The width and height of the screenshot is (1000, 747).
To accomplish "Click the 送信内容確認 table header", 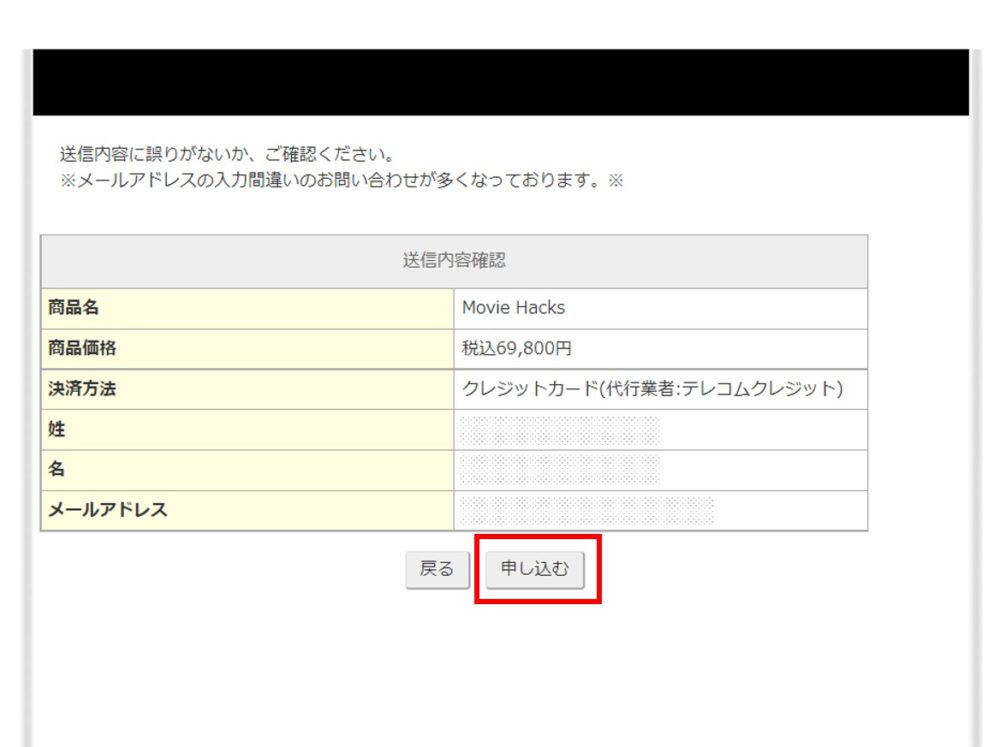I will (x=454, y=261).
